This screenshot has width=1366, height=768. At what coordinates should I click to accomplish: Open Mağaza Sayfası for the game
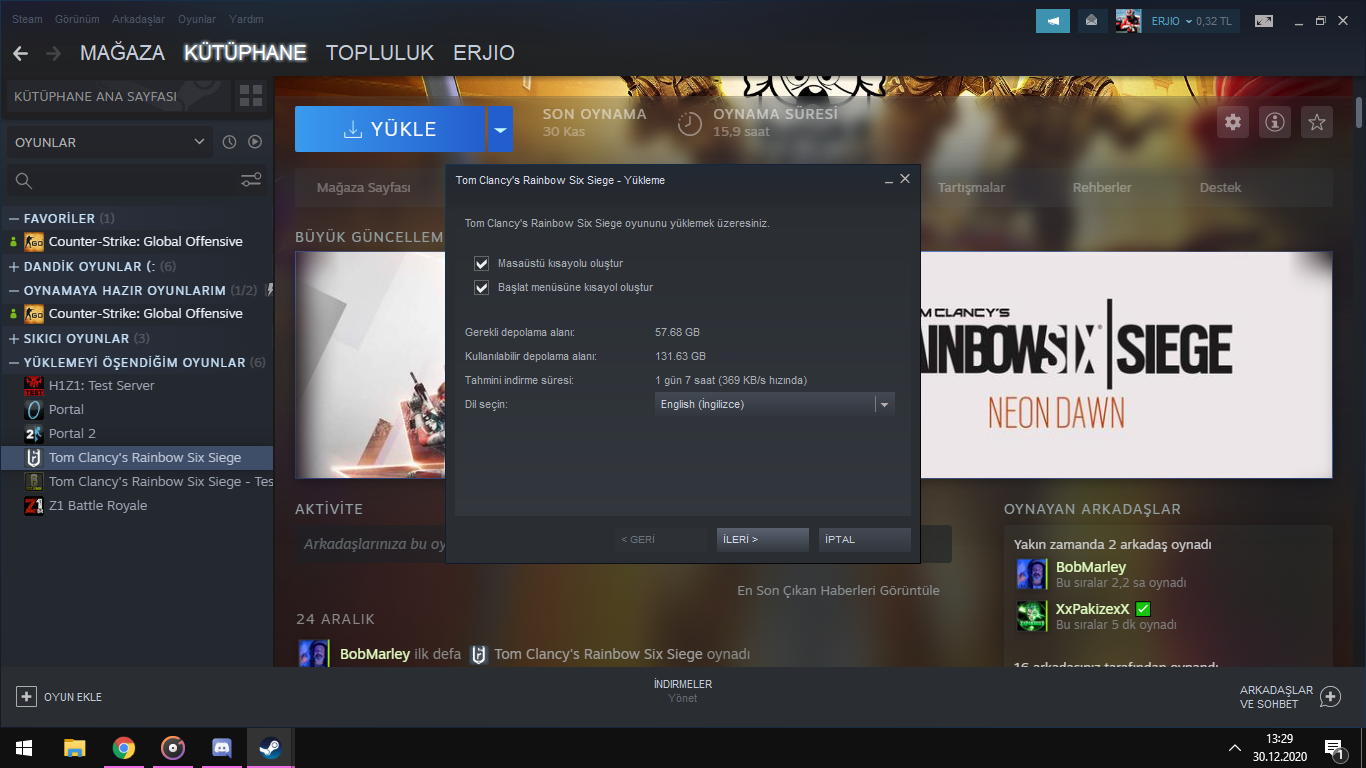pos(364,187)
